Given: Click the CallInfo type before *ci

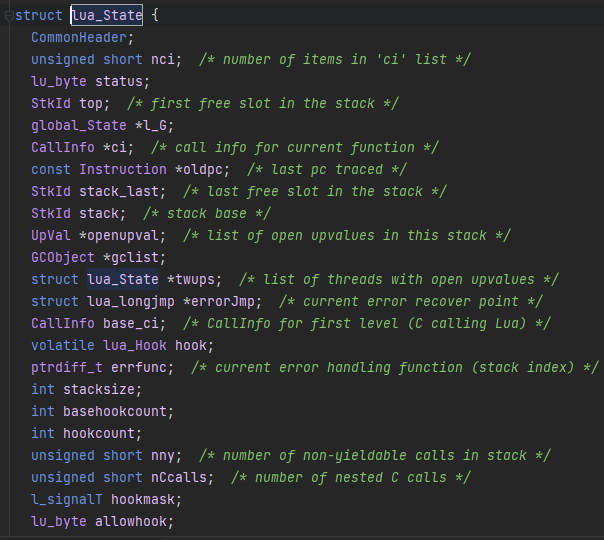Looking at the screenshot, I should [x=63, y=148].
